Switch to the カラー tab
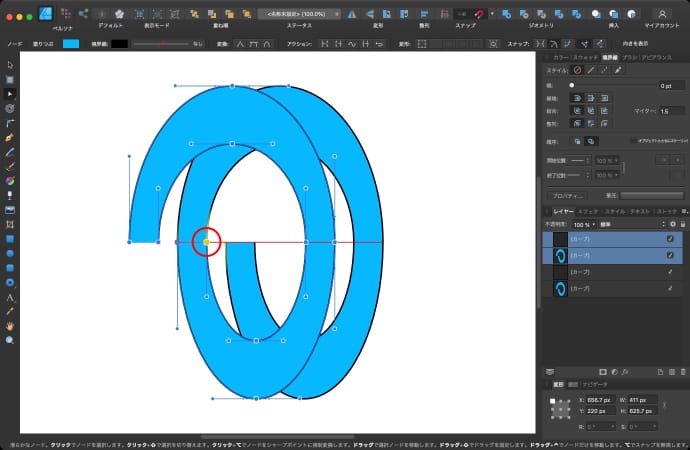The image size is (690, 450). click(x=559, y=58)
